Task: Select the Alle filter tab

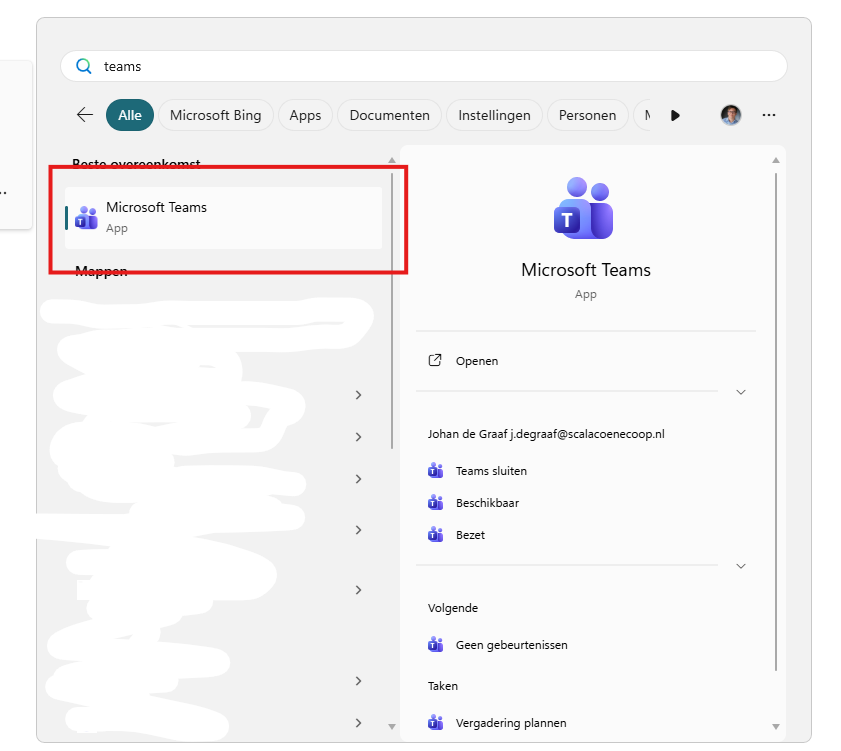Action: 130,115
